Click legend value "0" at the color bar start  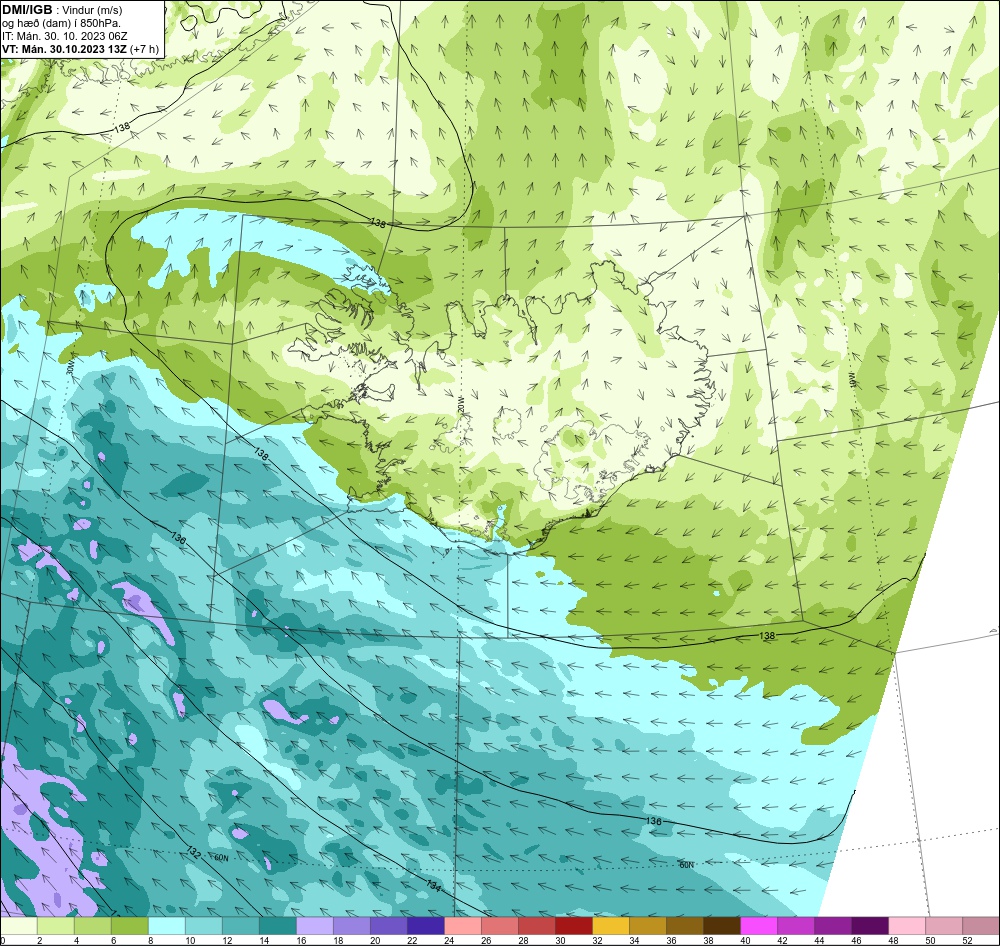tap(3, 940)
